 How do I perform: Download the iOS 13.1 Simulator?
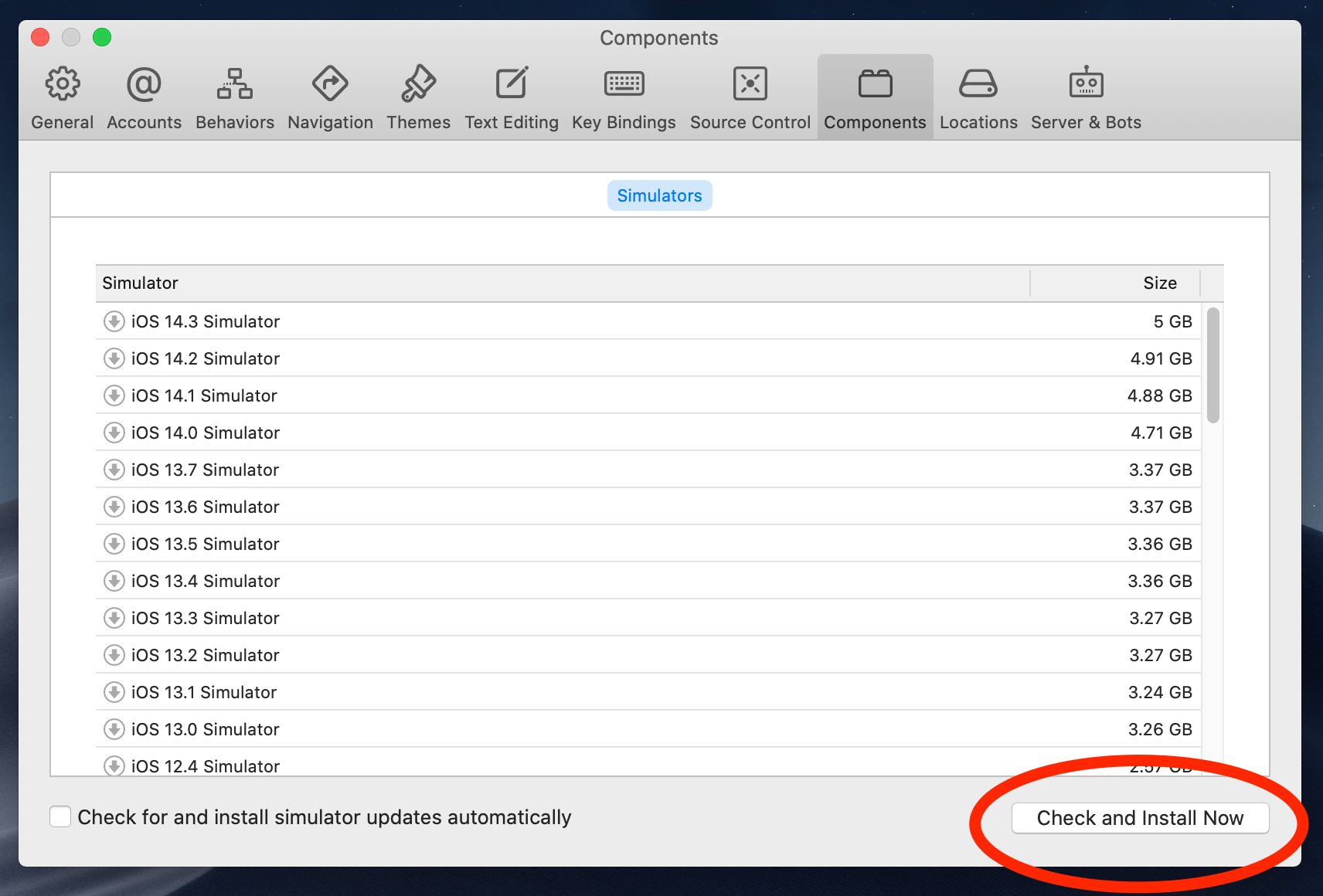114,692
